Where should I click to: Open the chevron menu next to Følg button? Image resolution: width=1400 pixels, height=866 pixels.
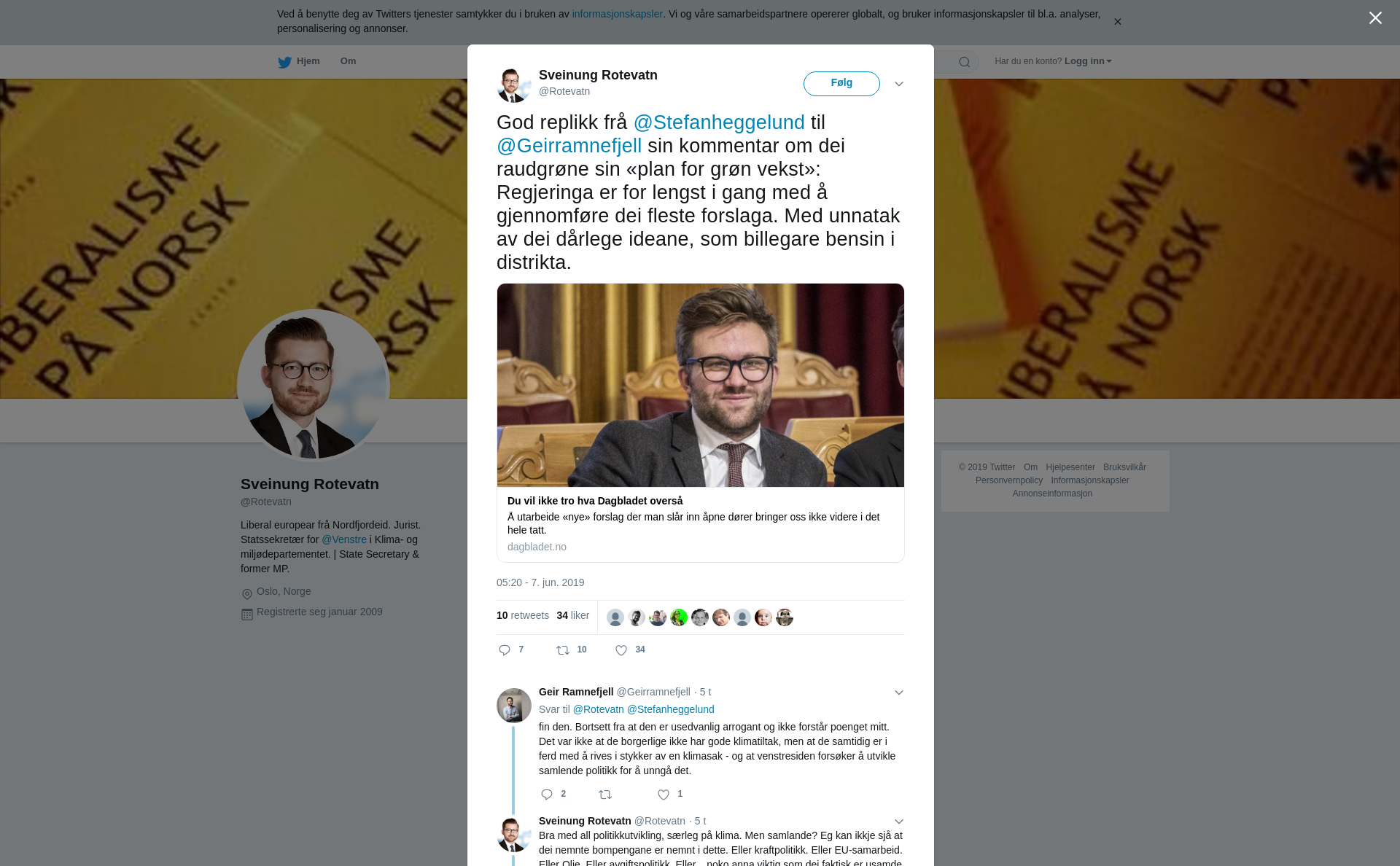[x=899, y=84]
